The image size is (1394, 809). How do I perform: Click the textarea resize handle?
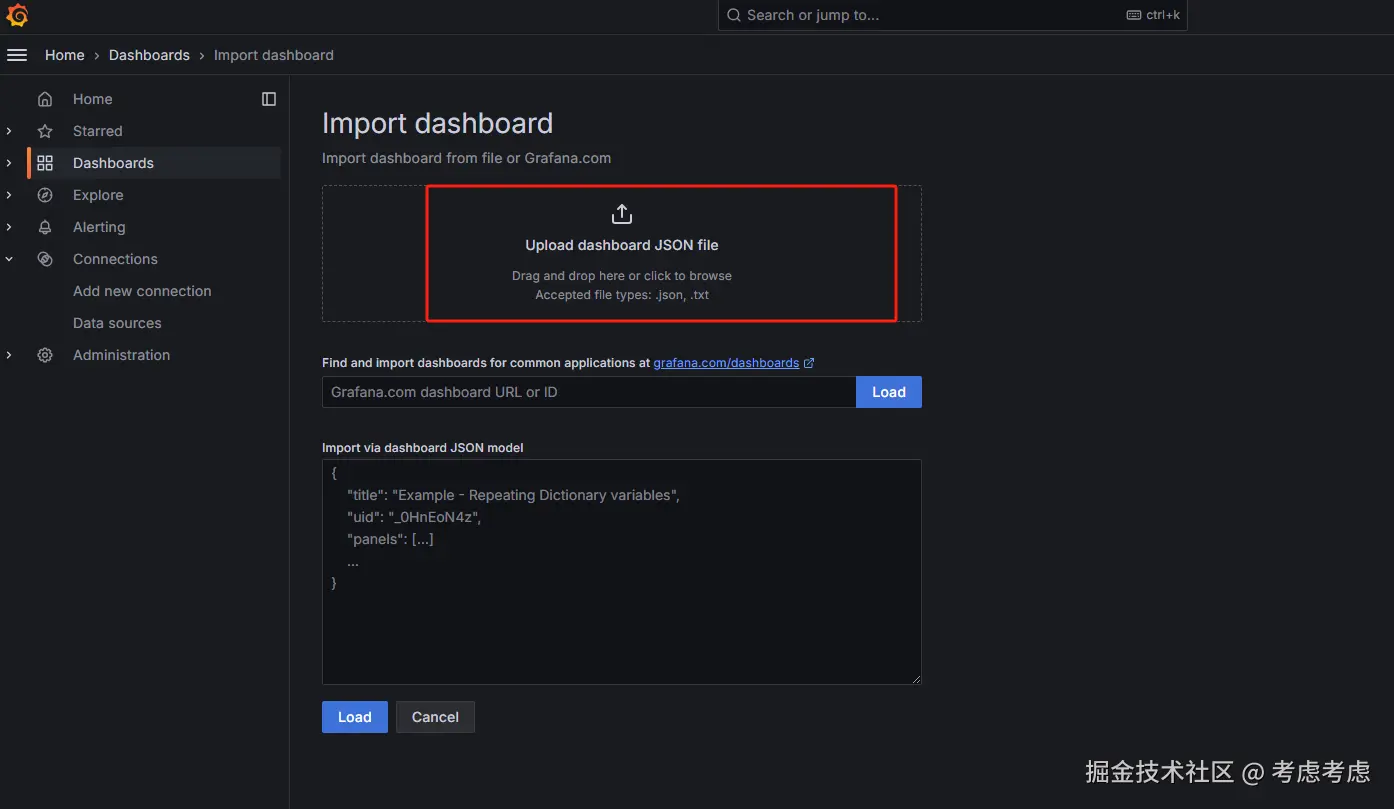coord(915,679)
